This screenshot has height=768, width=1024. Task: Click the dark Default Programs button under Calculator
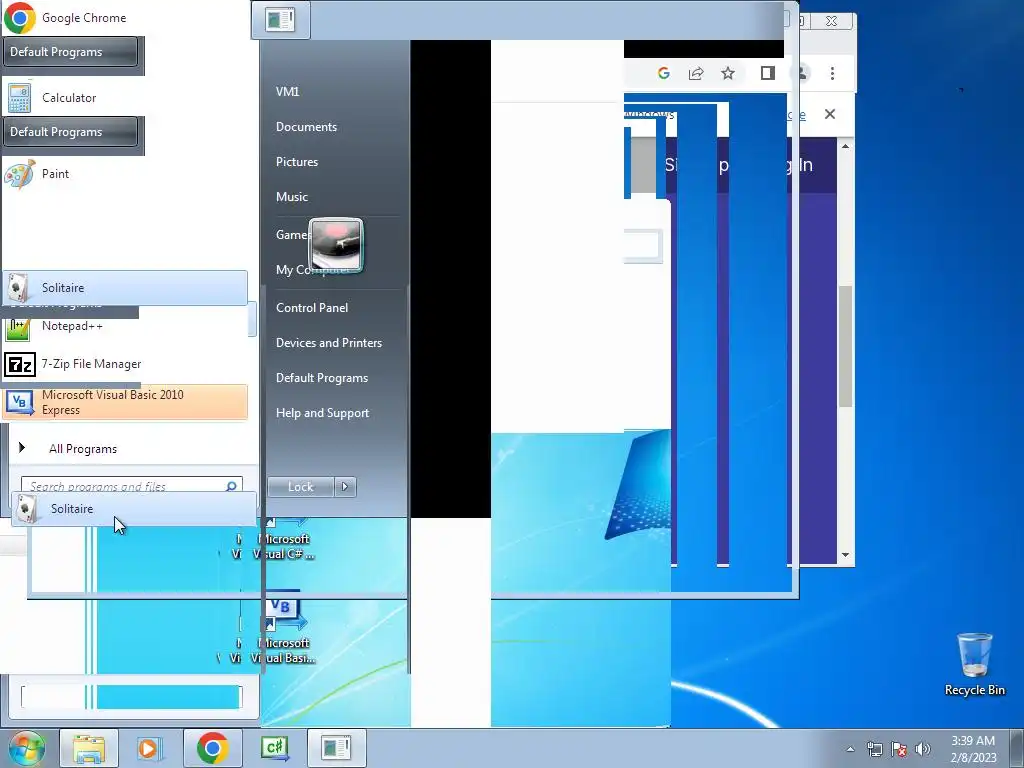(71, 131)
